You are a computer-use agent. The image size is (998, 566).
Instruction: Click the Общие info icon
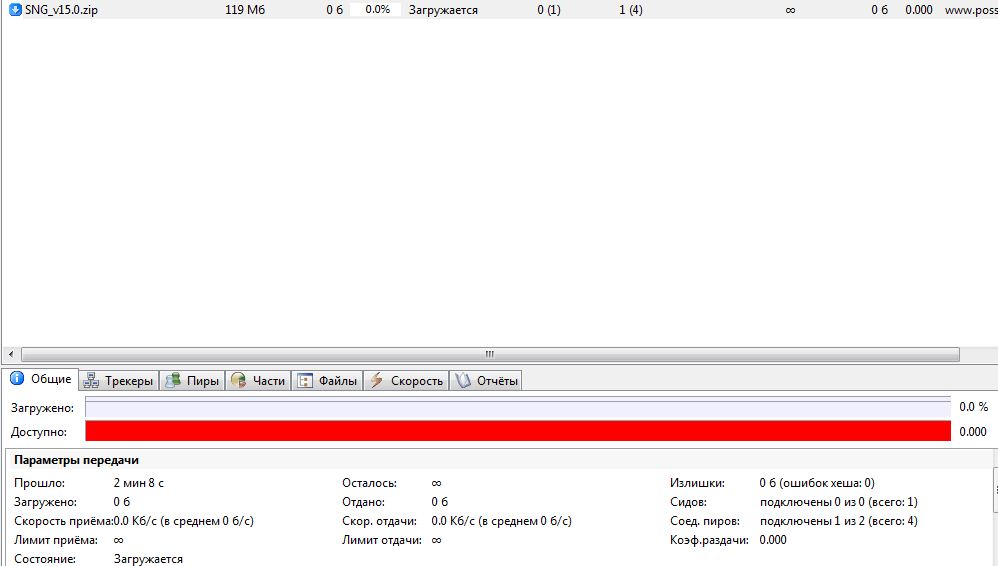(17, 378)
